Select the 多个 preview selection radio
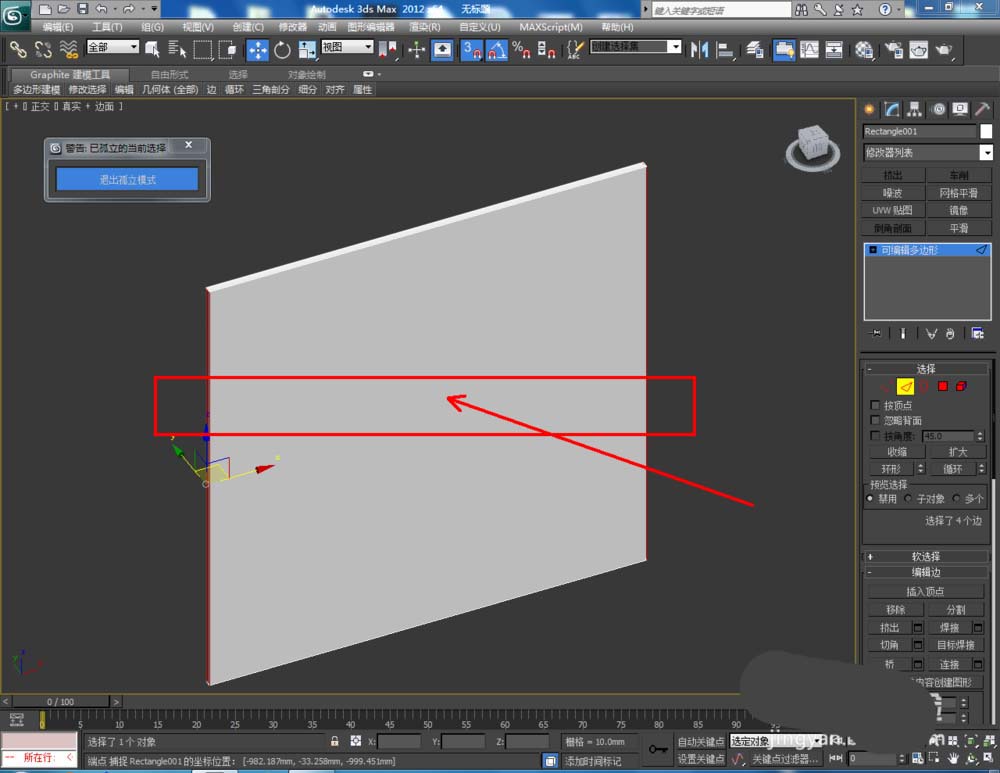1000x773 pixels. 956,498
